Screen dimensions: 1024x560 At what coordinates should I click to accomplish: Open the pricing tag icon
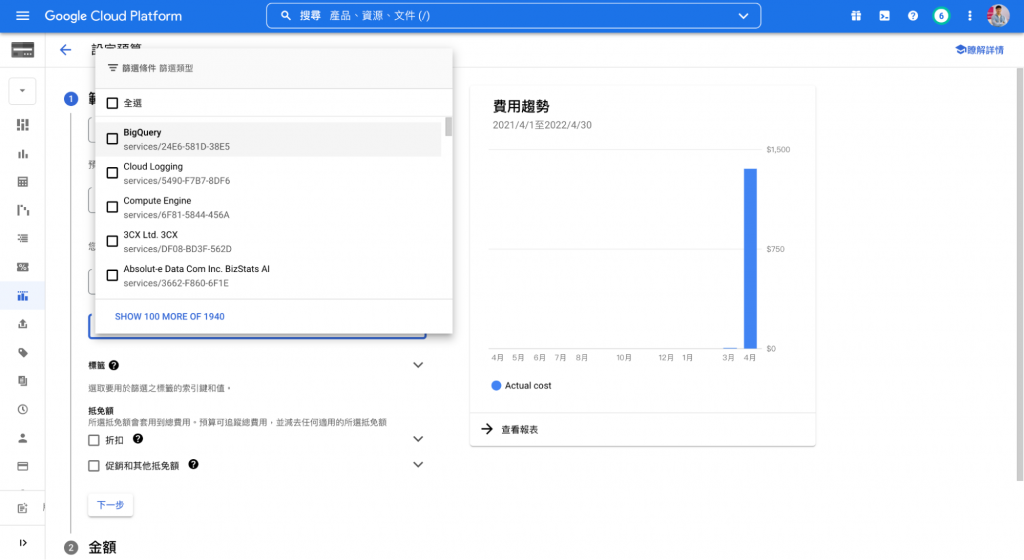coord(23,352)
